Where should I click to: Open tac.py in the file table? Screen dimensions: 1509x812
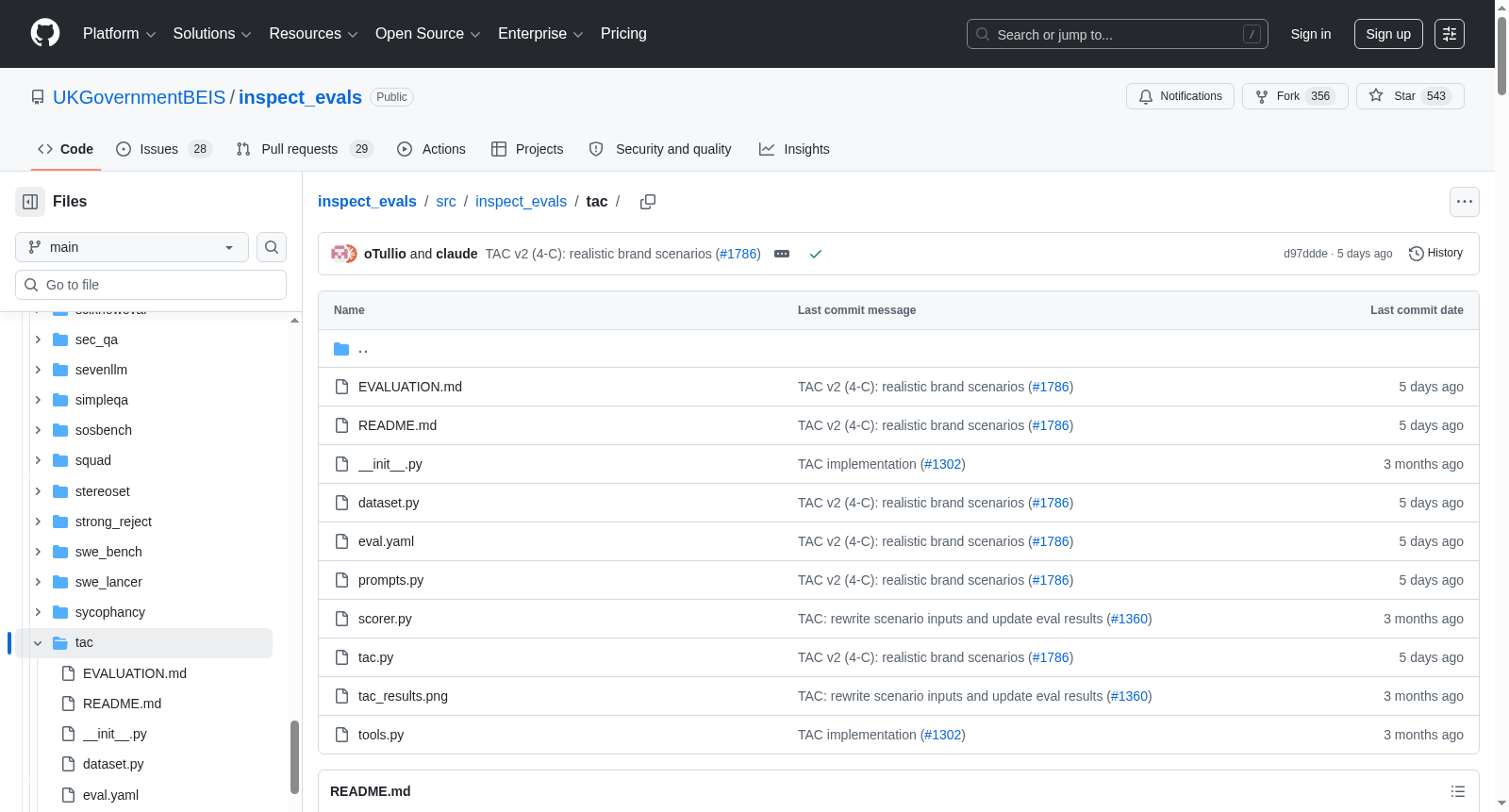pyautogui.click(x=375, y=657)
